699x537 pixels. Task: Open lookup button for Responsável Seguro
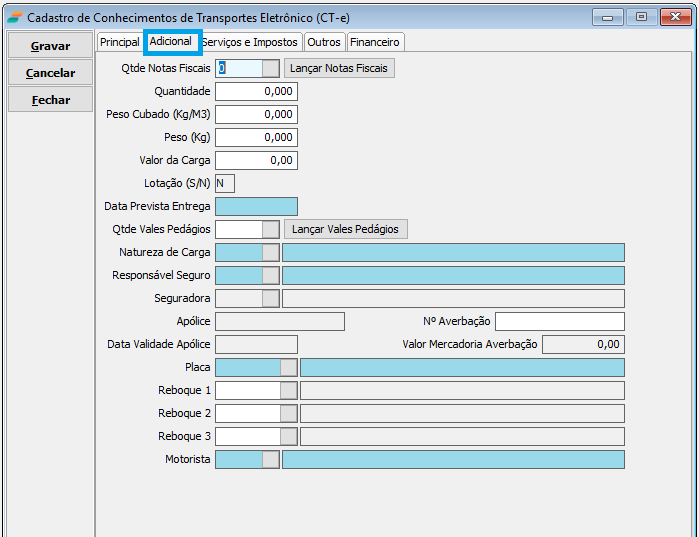271,275
